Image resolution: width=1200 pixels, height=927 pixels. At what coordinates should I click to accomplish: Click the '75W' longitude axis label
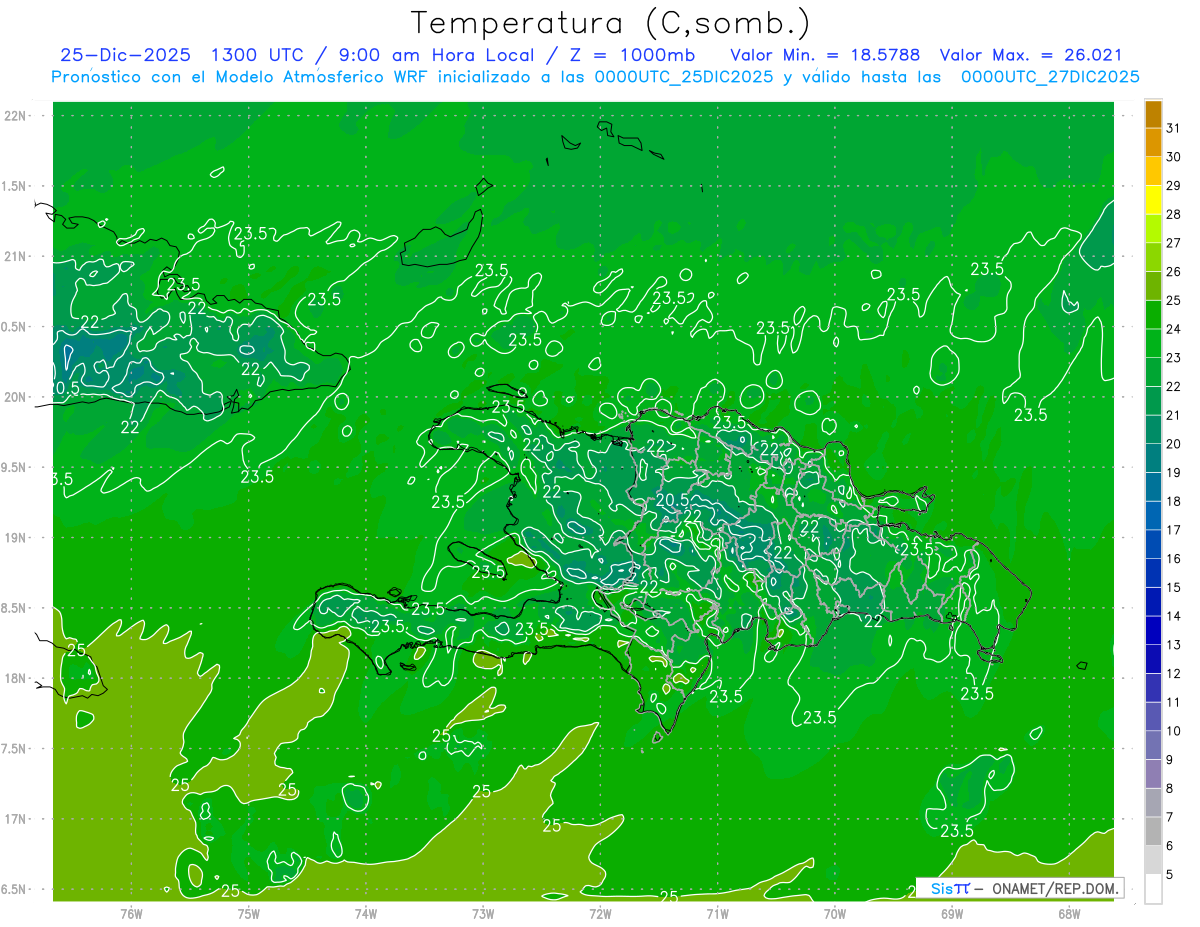pyautogui.click(x=248, y=913)
